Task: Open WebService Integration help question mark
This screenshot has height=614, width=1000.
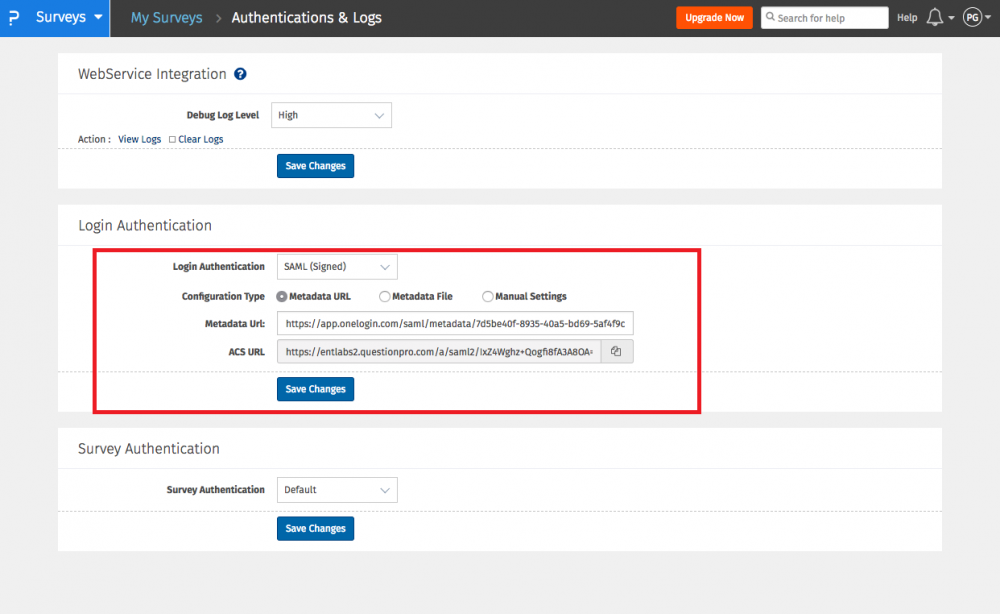Action: [239, 73]
